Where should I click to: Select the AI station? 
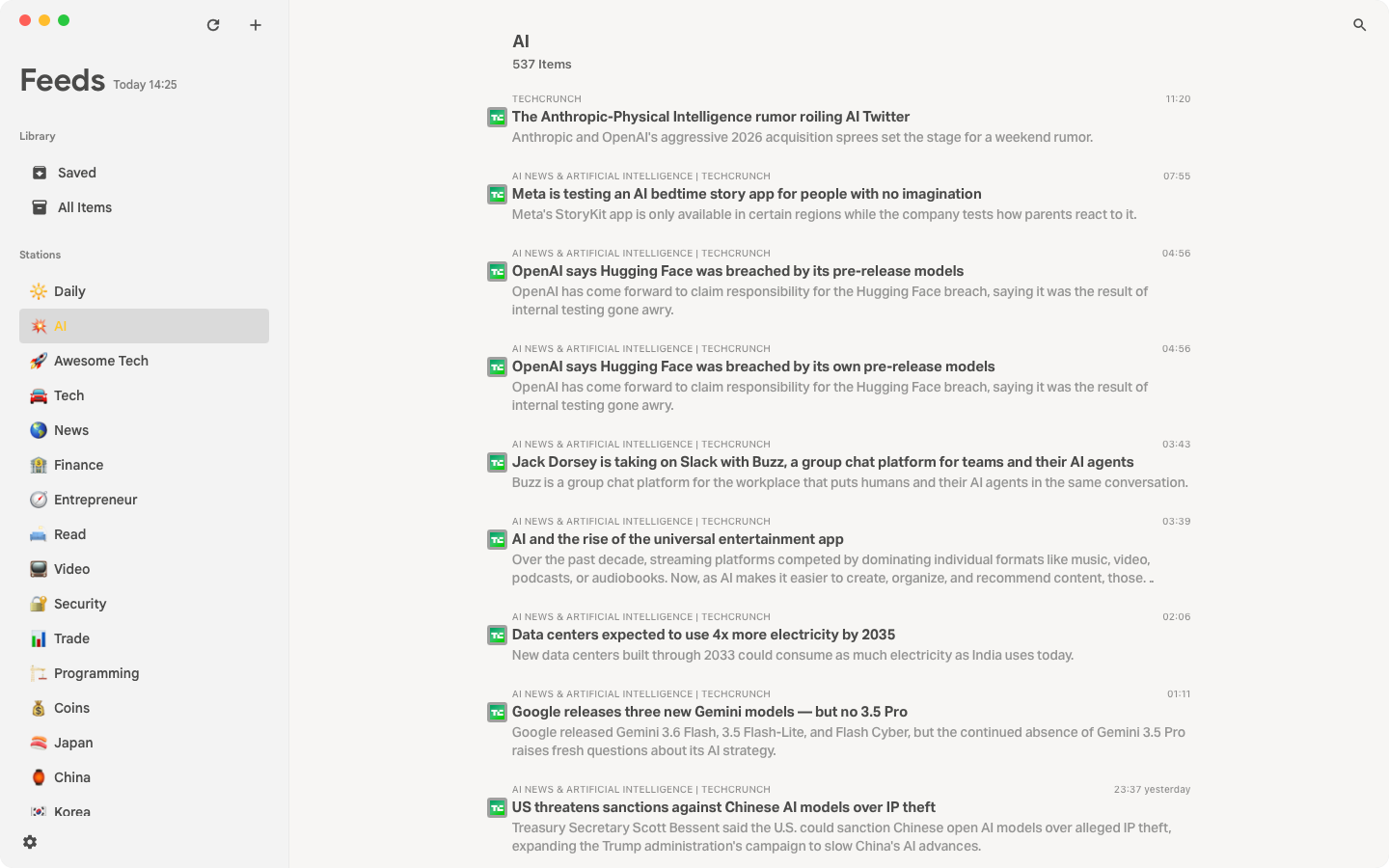click(144, 326)
